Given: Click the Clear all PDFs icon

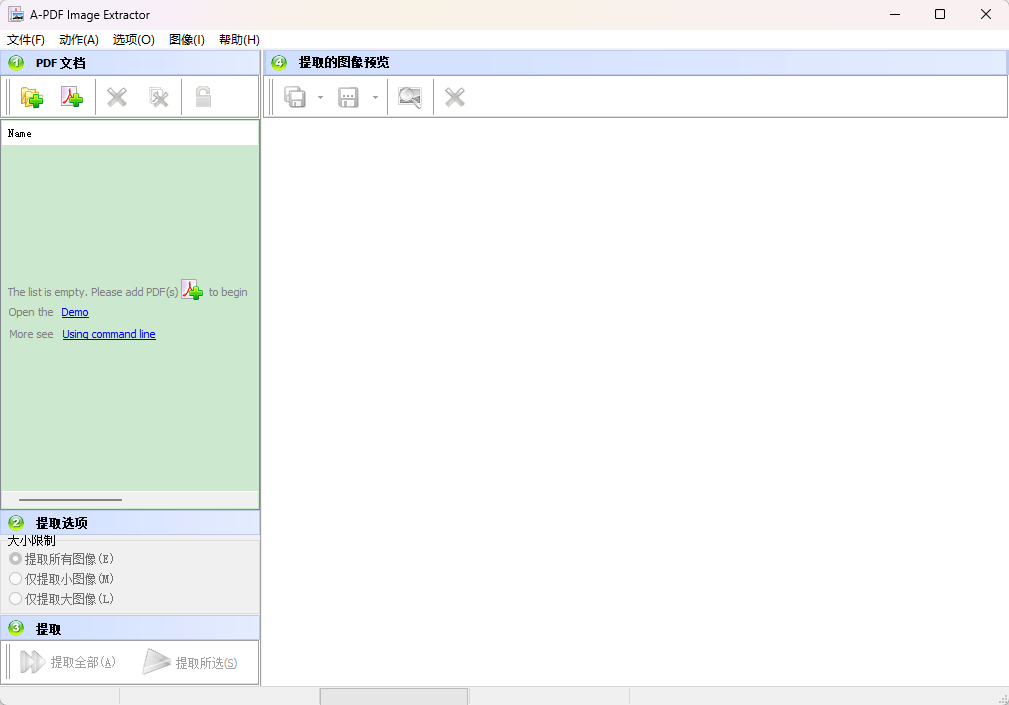Looking at the screenshot, I should (x=158, y=97).
